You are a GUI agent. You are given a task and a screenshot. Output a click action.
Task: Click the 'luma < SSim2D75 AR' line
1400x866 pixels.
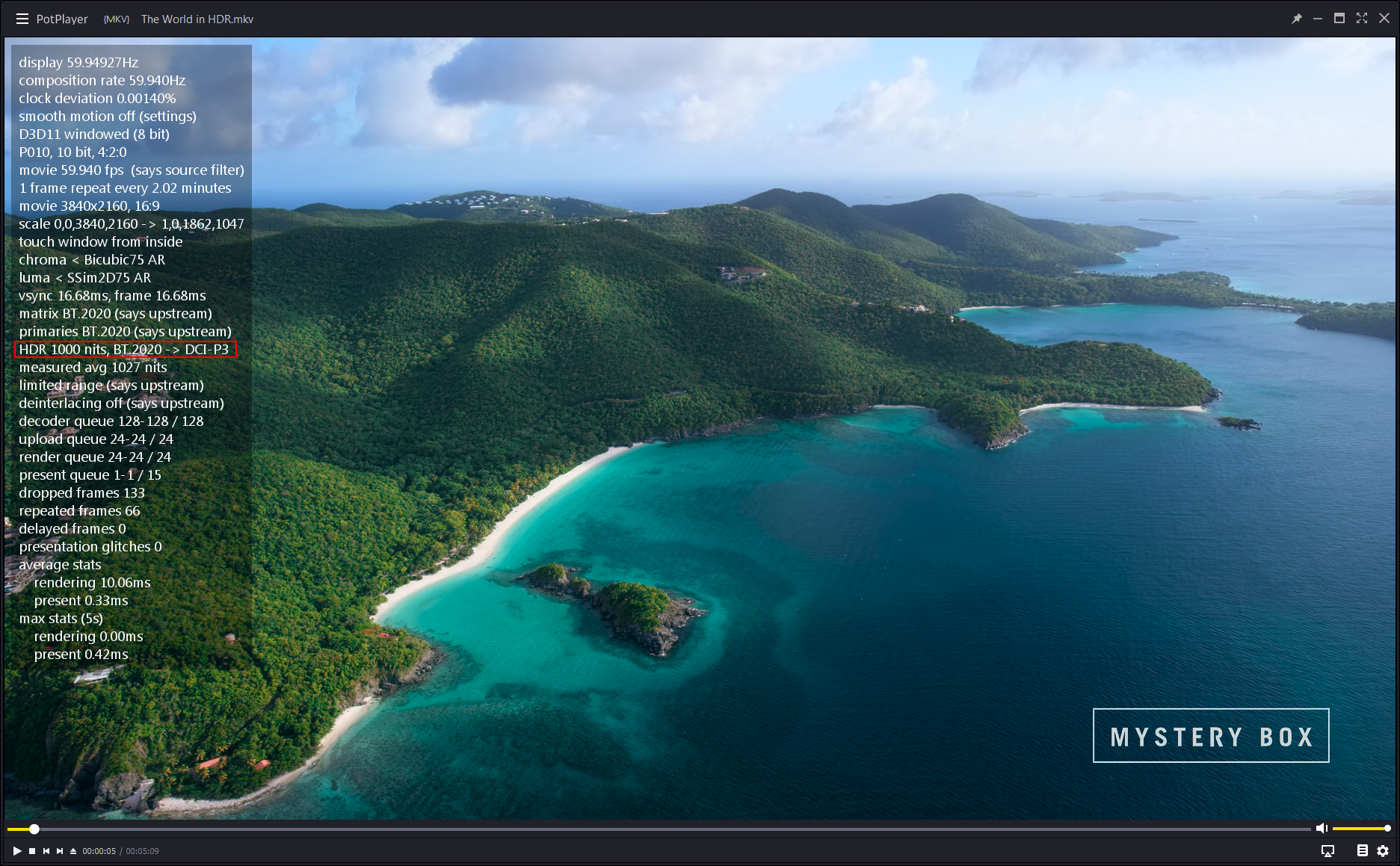[85, 278]
